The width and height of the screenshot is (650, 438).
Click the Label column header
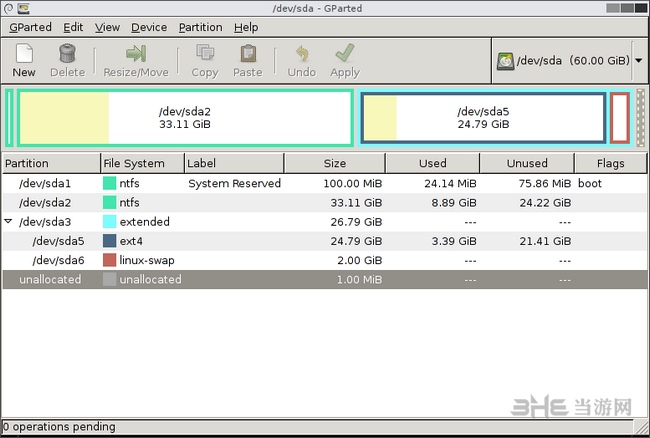point(234,163)
